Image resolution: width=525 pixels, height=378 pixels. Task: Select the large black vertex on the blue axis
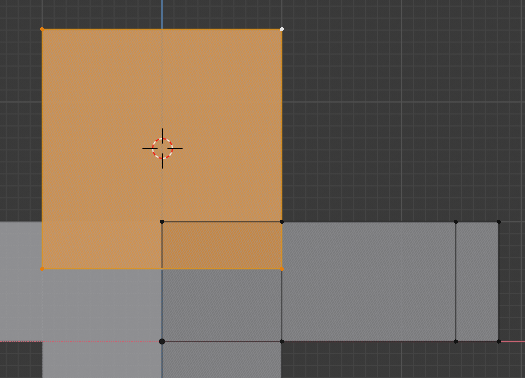click(162, 342)
